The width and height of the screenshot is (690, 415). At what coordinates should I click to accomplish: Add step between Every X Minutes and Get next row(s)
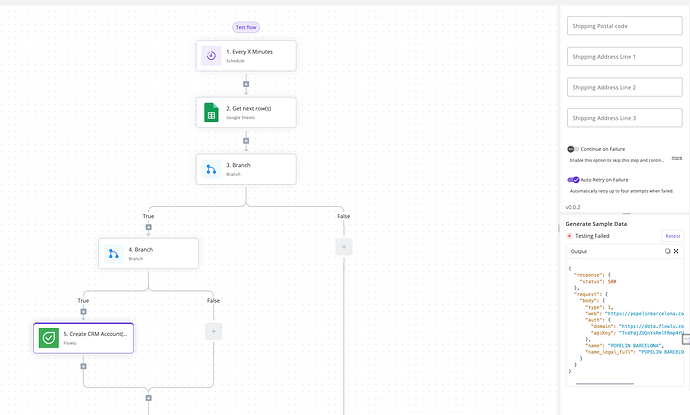(246, 84)
